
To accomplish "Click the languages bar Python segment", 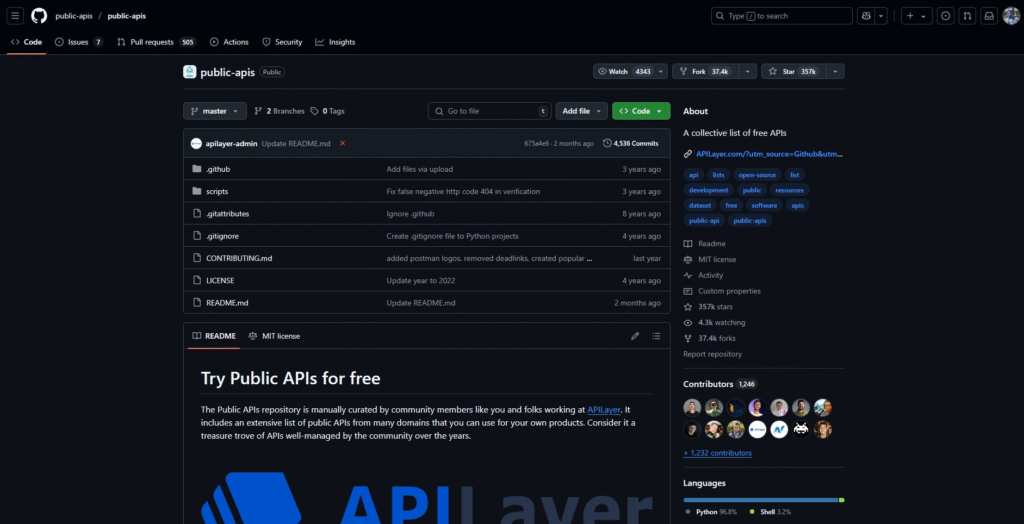I will pyautogui.click(x=761, y=500).
